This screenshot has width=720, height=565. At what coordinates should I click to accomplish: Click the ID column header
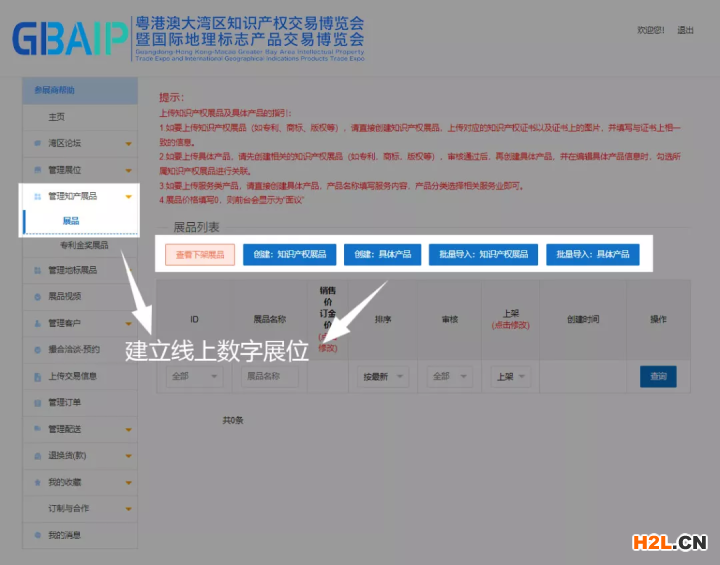pyautogui.click(x=194, y=319)
